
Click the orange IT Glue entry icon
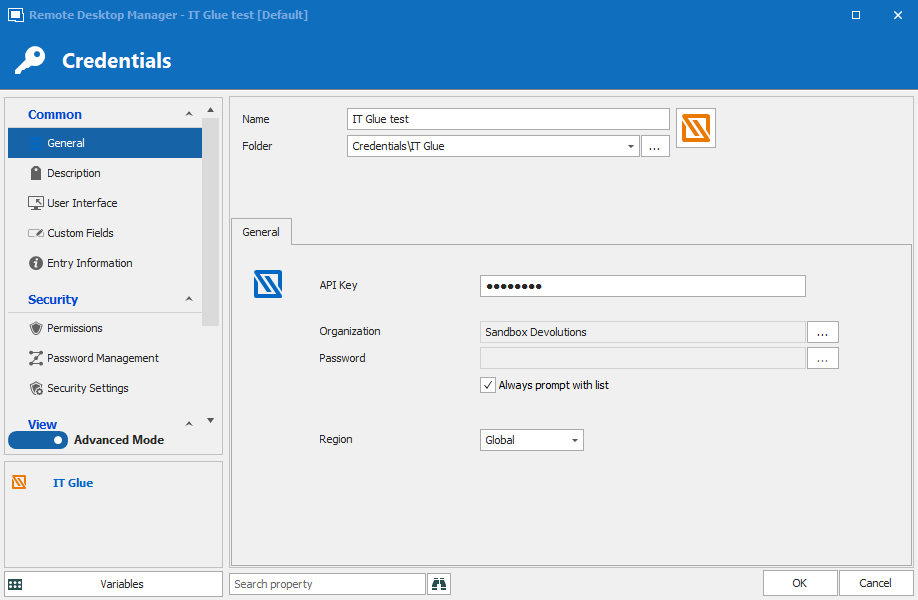point(695,128)
